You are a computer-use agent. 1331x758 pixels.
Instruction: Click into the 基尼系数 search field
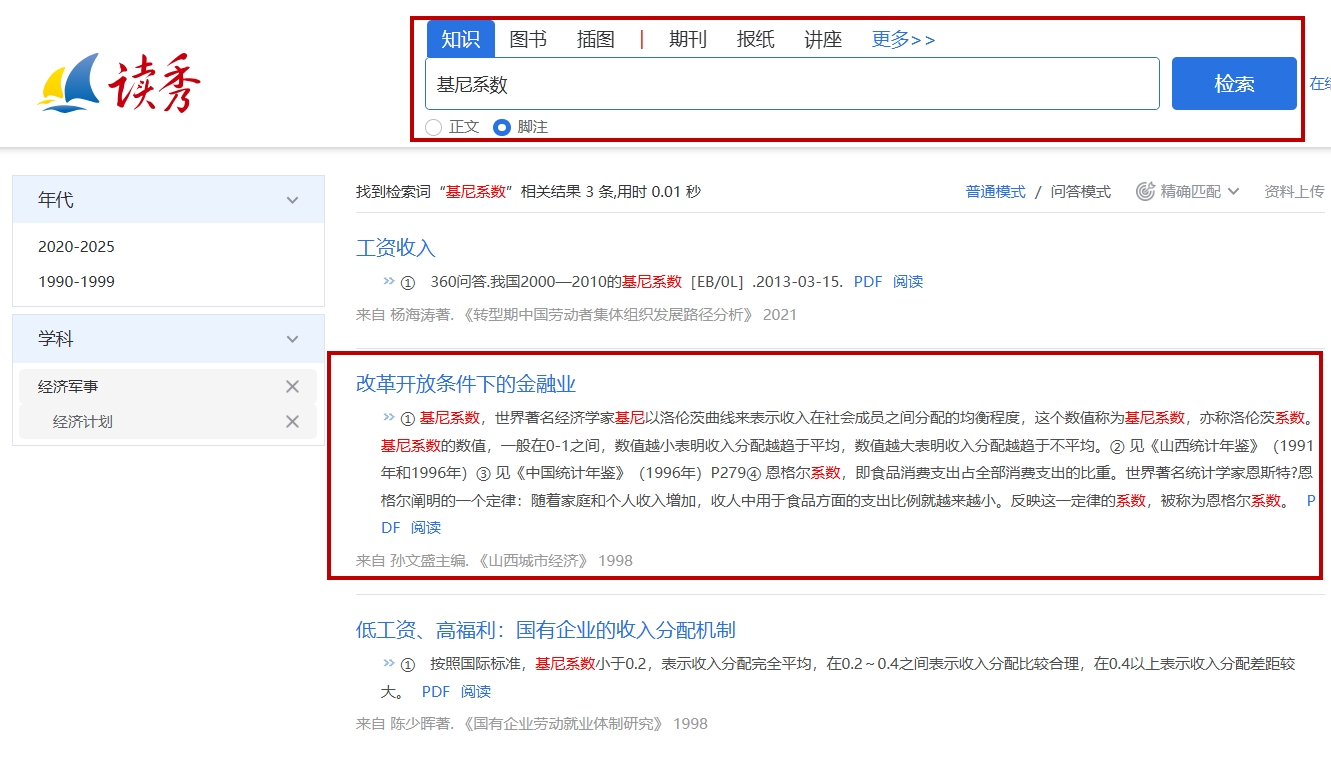[790, 84]
